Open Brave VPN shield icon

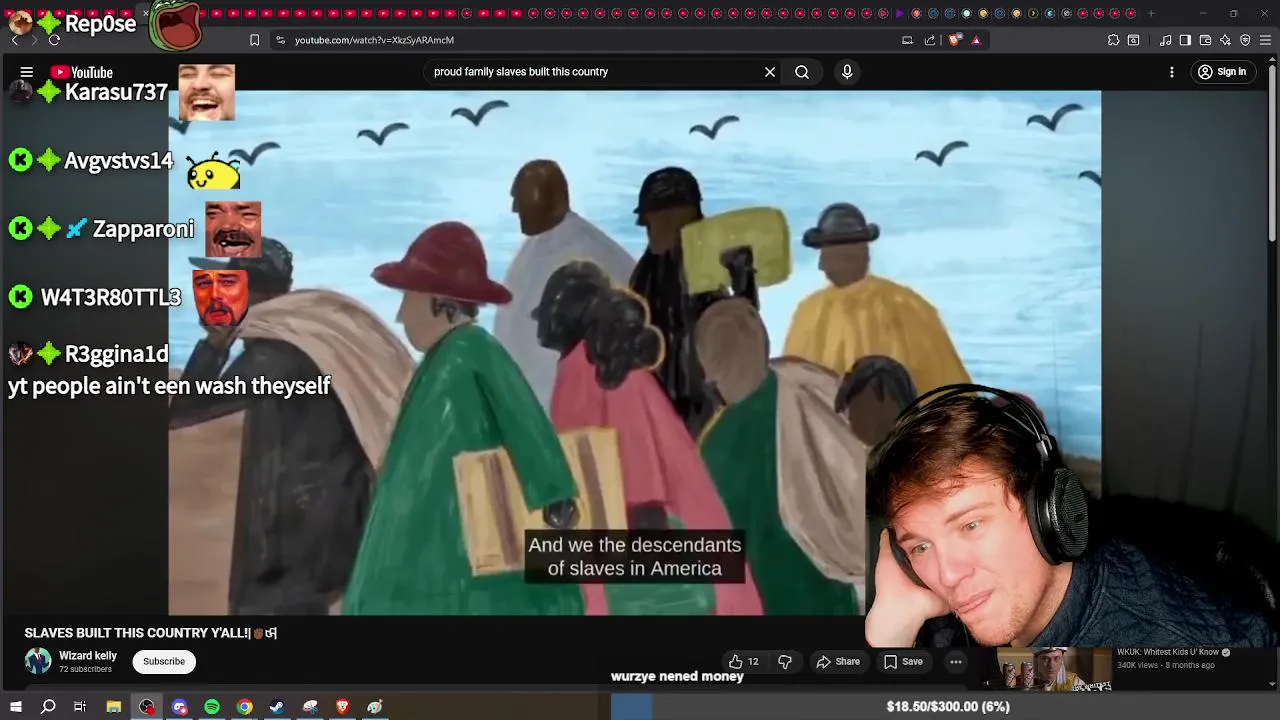pyautogui.click(x=1245, y=40)
